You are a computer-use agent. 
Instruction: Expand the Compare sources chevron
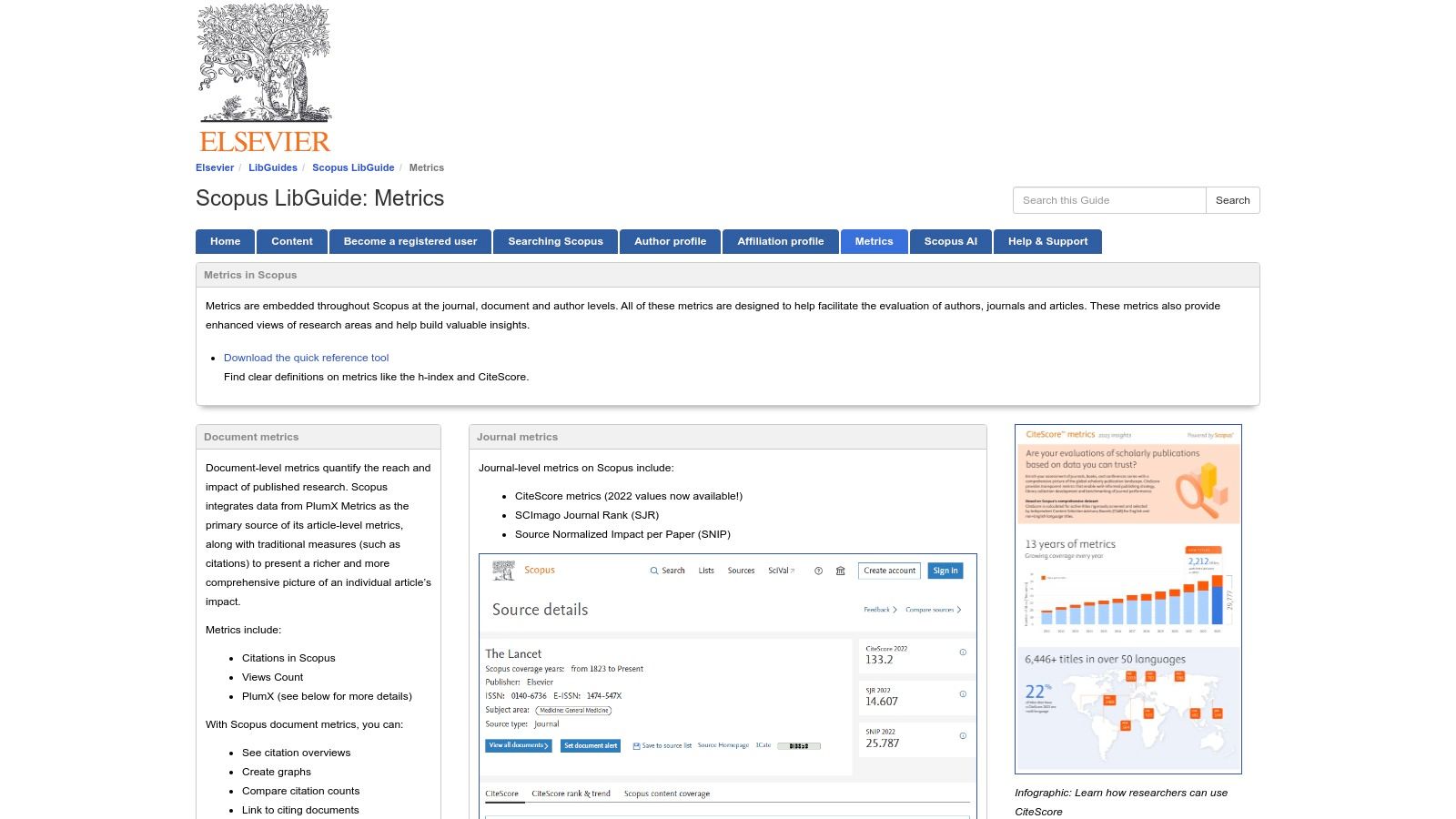click(x=959, y=610)
